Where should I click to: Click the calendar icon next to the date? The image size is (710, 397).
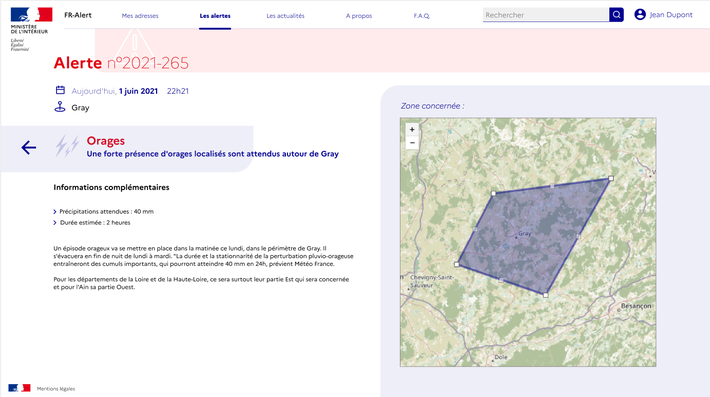tap(60, 90)
